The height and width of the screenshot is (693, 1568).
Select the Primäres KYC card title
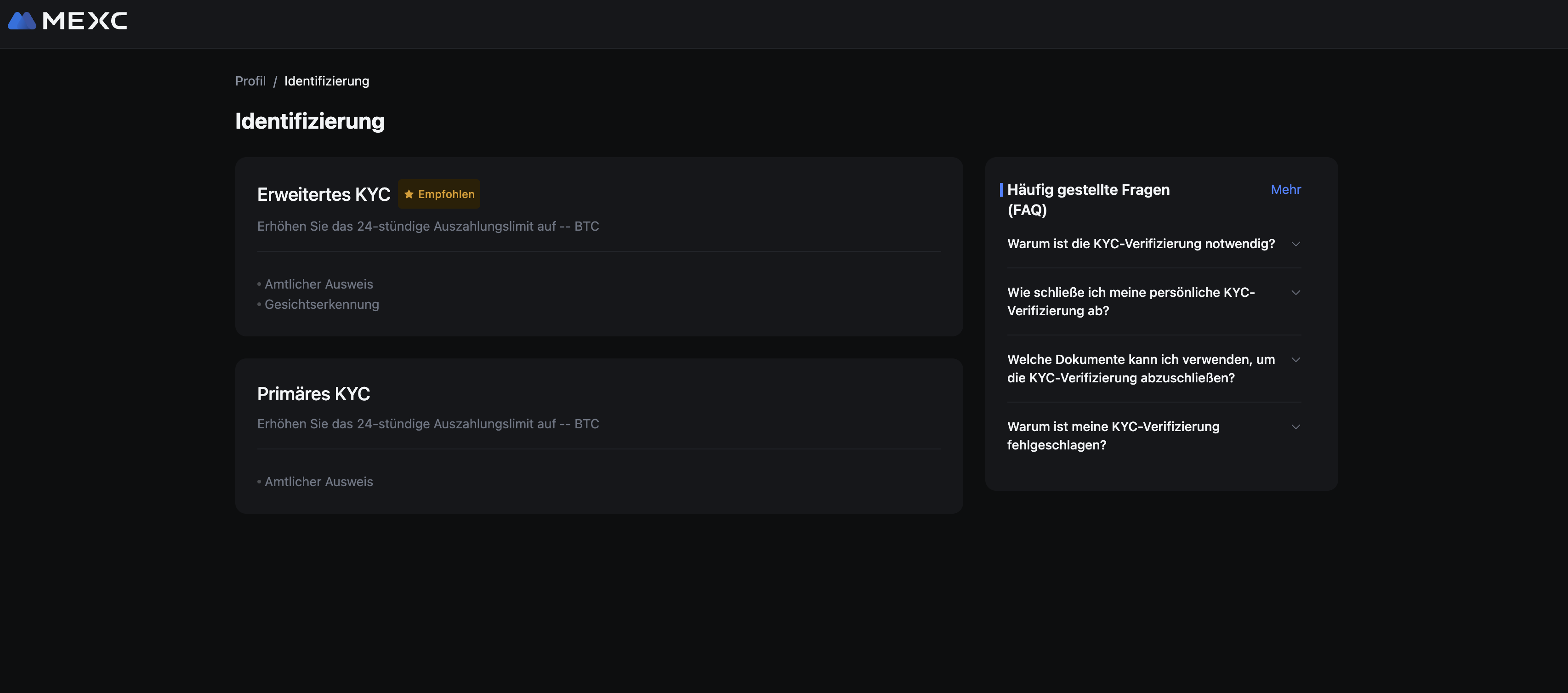(x=313, y=394)
